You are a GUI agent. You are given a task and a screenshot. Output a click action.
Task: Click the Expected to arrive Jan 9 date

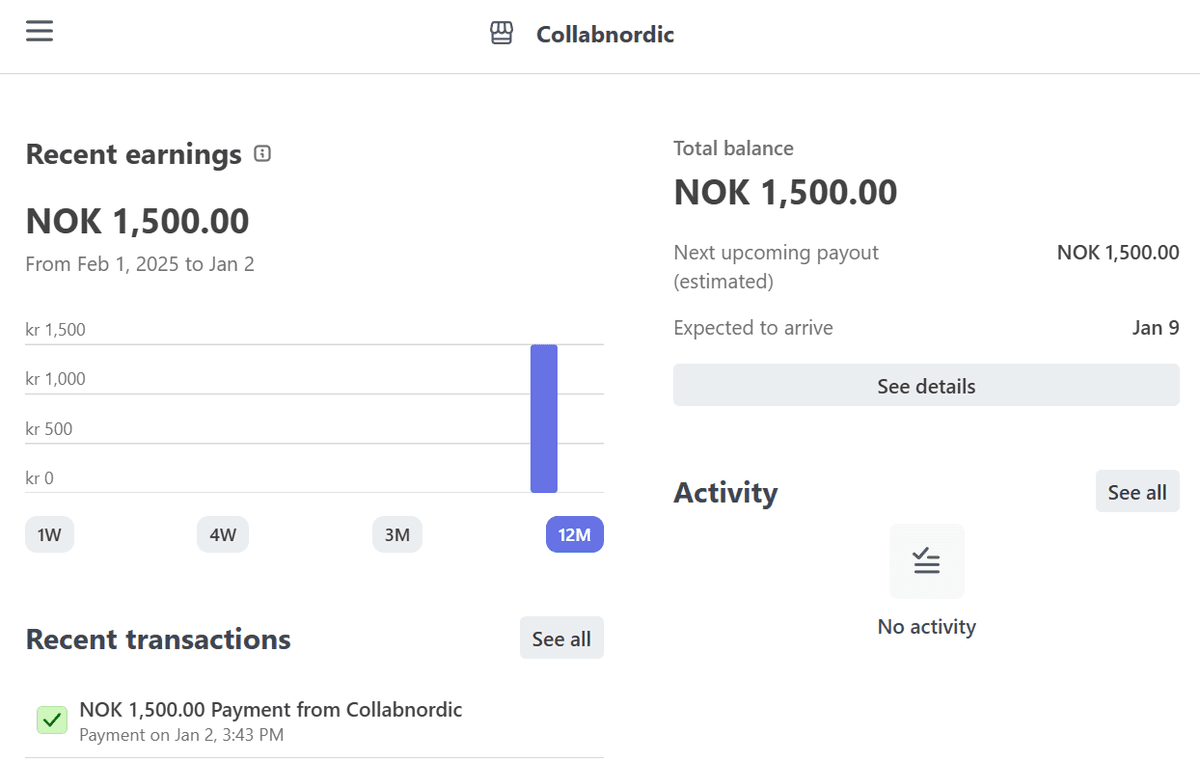[1156, 327]
